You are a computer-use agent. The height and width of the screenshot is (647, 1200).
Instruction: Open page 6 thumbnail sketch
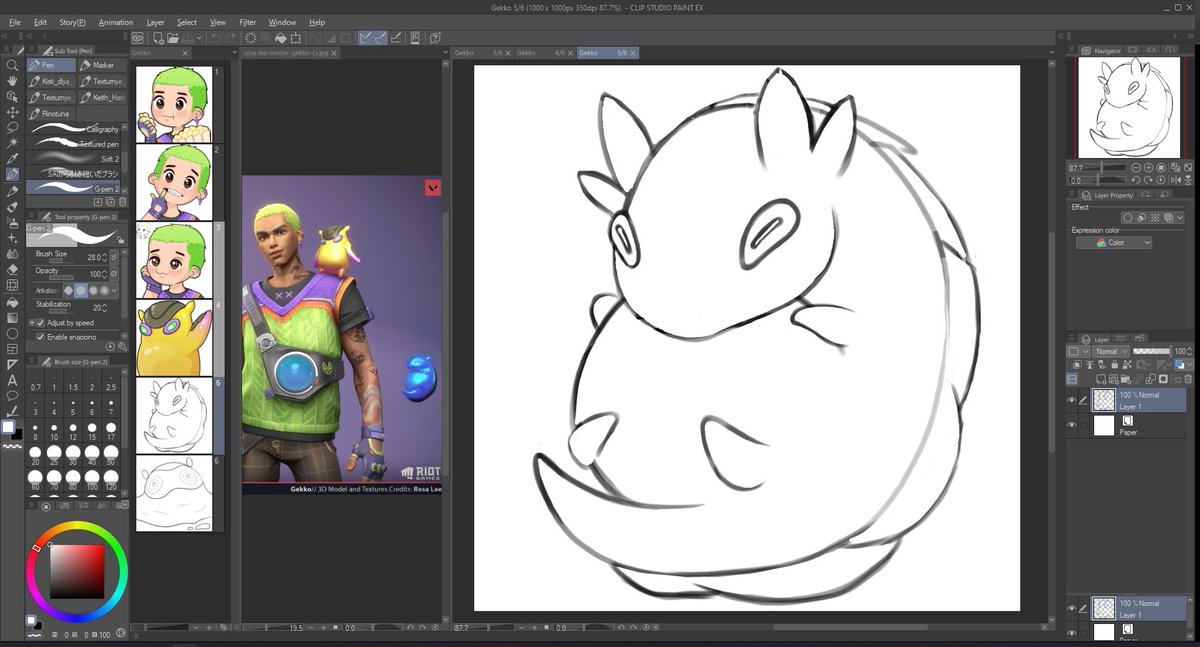click(x=173, y=493)
